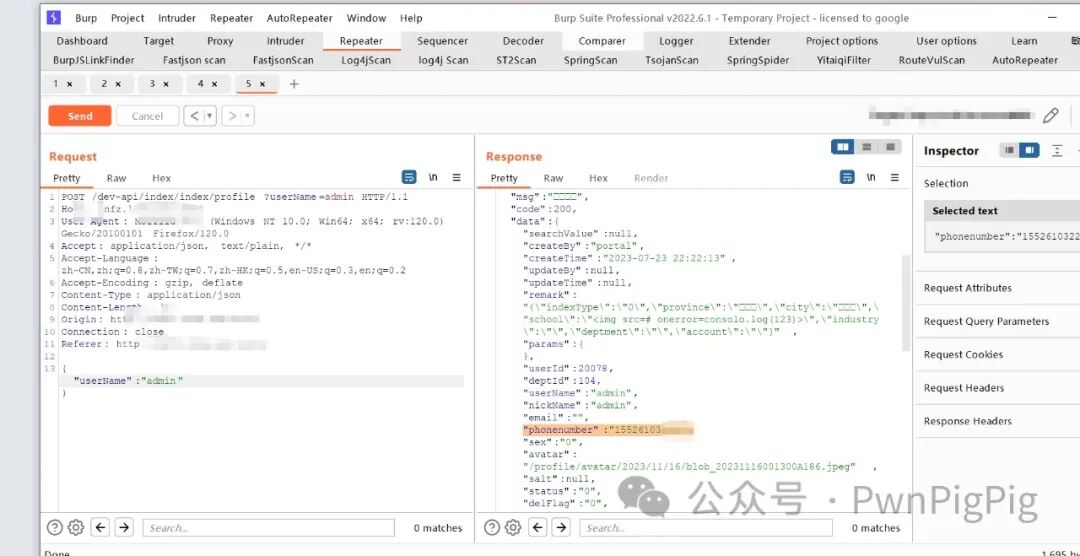Image resolution: width=1080 pixels, height=556 pixels.
Task: Focus the Request search field
Action: pos(269,528)
